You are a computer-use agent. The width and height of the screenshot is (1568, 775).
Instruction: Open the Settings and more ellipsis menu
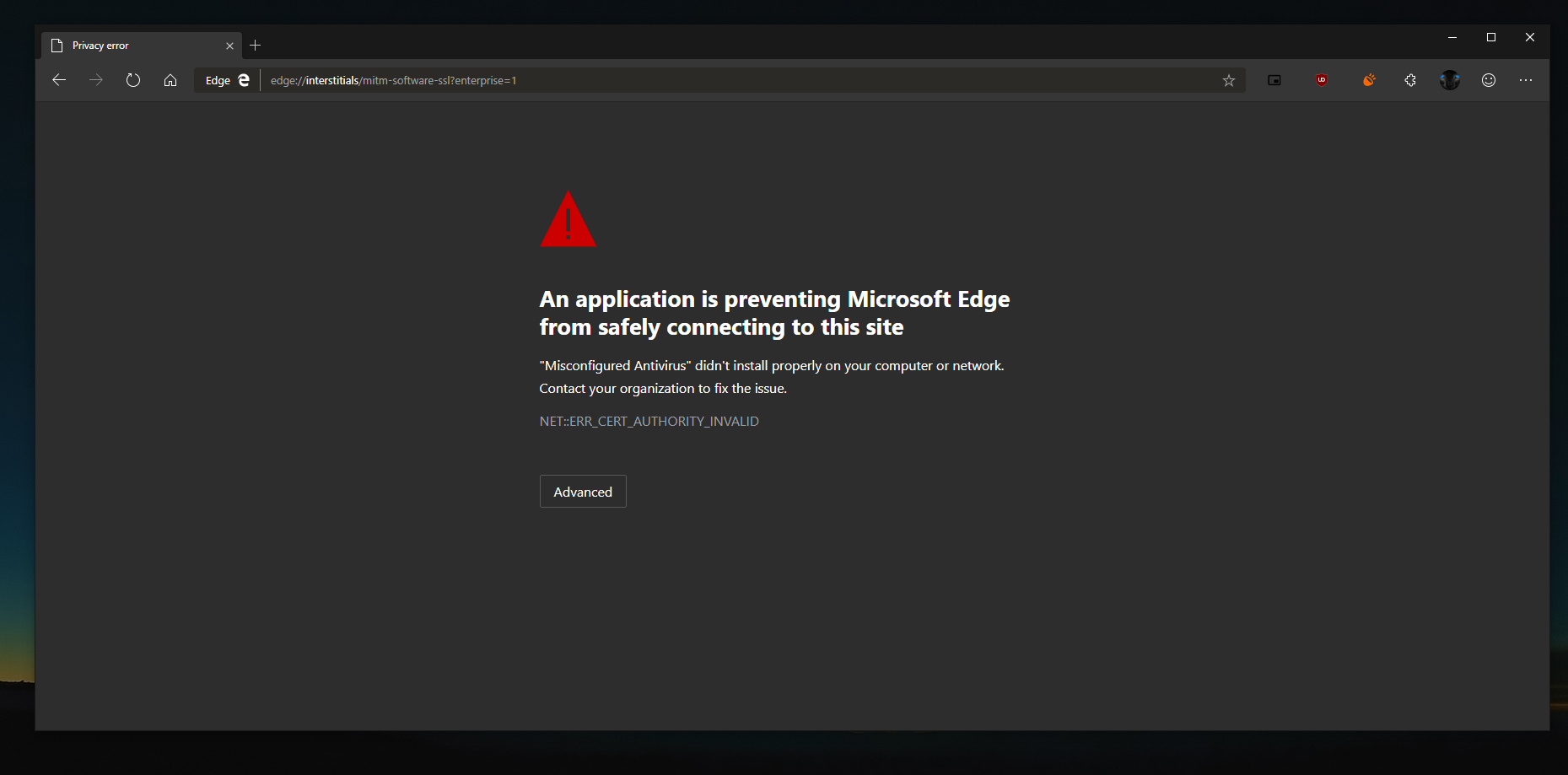1526,80
